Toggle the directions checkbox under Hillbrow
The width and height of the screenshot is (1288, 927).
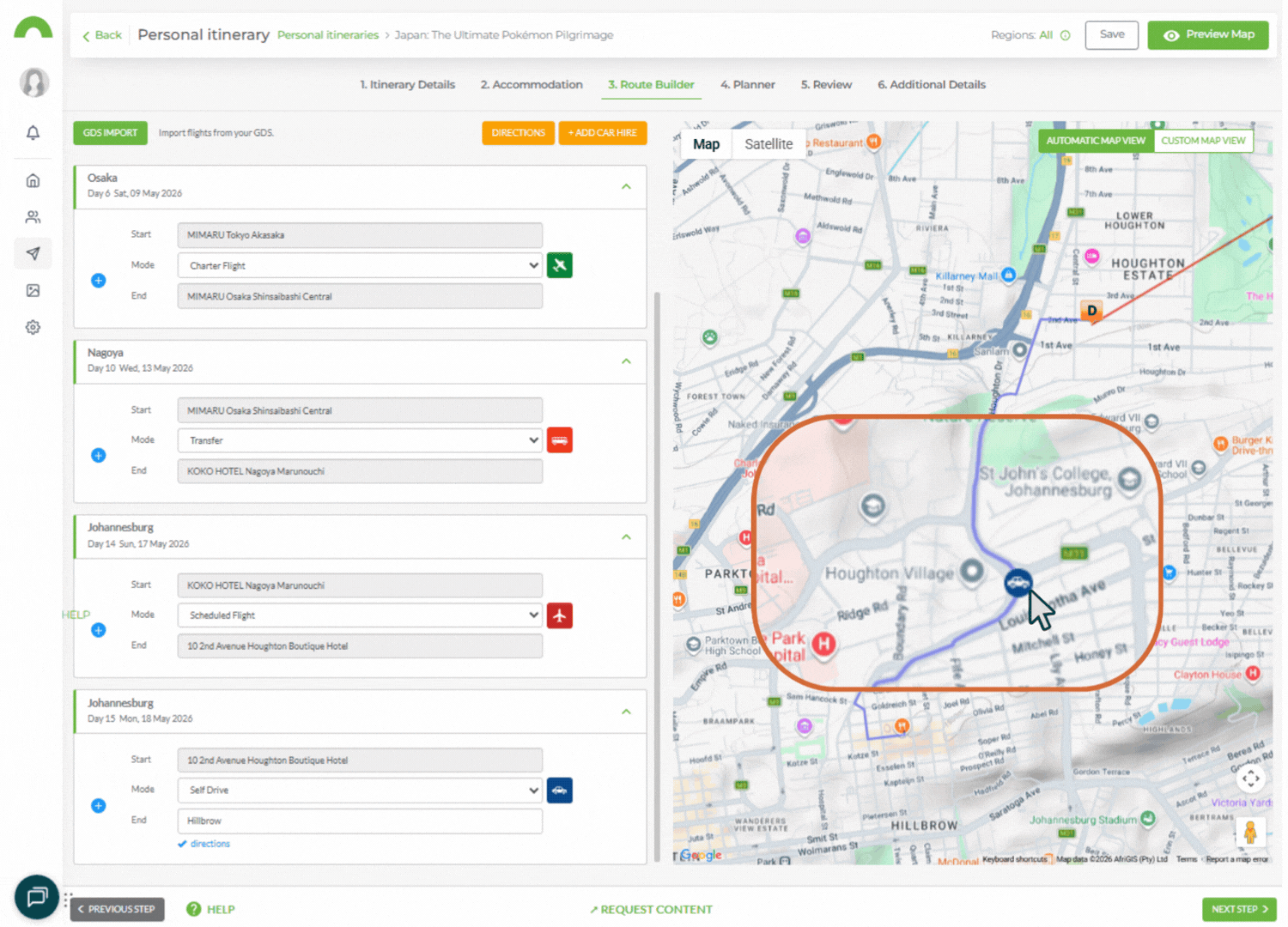click(182, 844)
